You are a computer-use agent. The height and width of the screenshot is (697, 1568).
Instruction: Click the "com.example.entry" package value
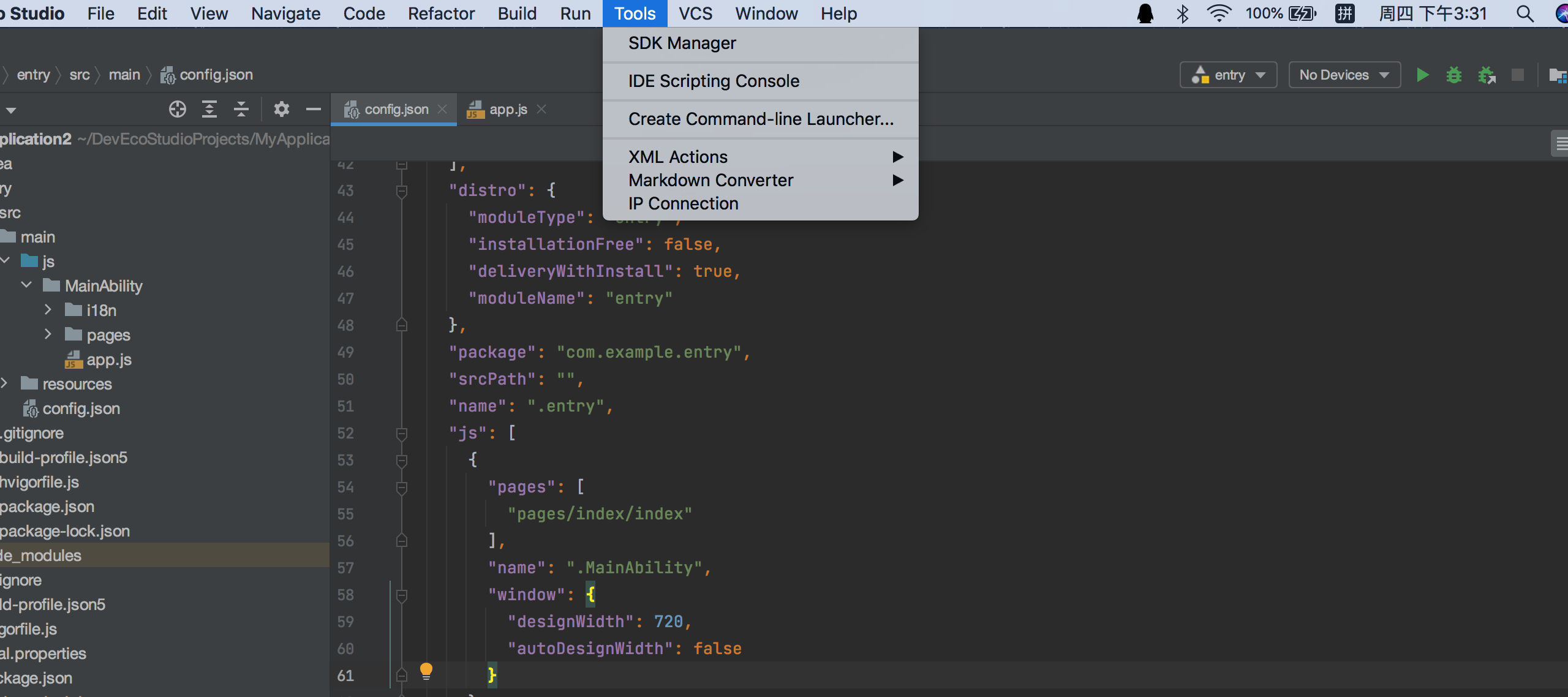coord(649,352)
